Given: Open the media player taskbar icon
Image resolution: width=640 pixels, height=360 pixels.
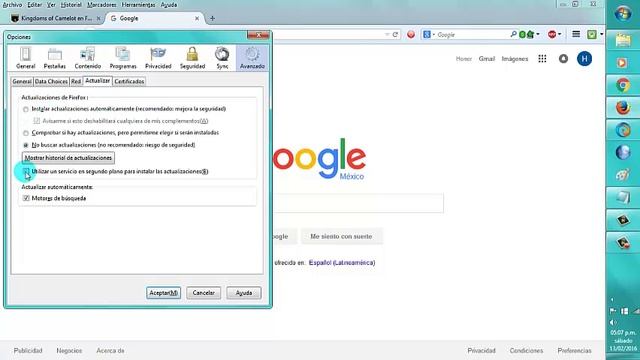Looking at the screenshot, I should [623, 63].
